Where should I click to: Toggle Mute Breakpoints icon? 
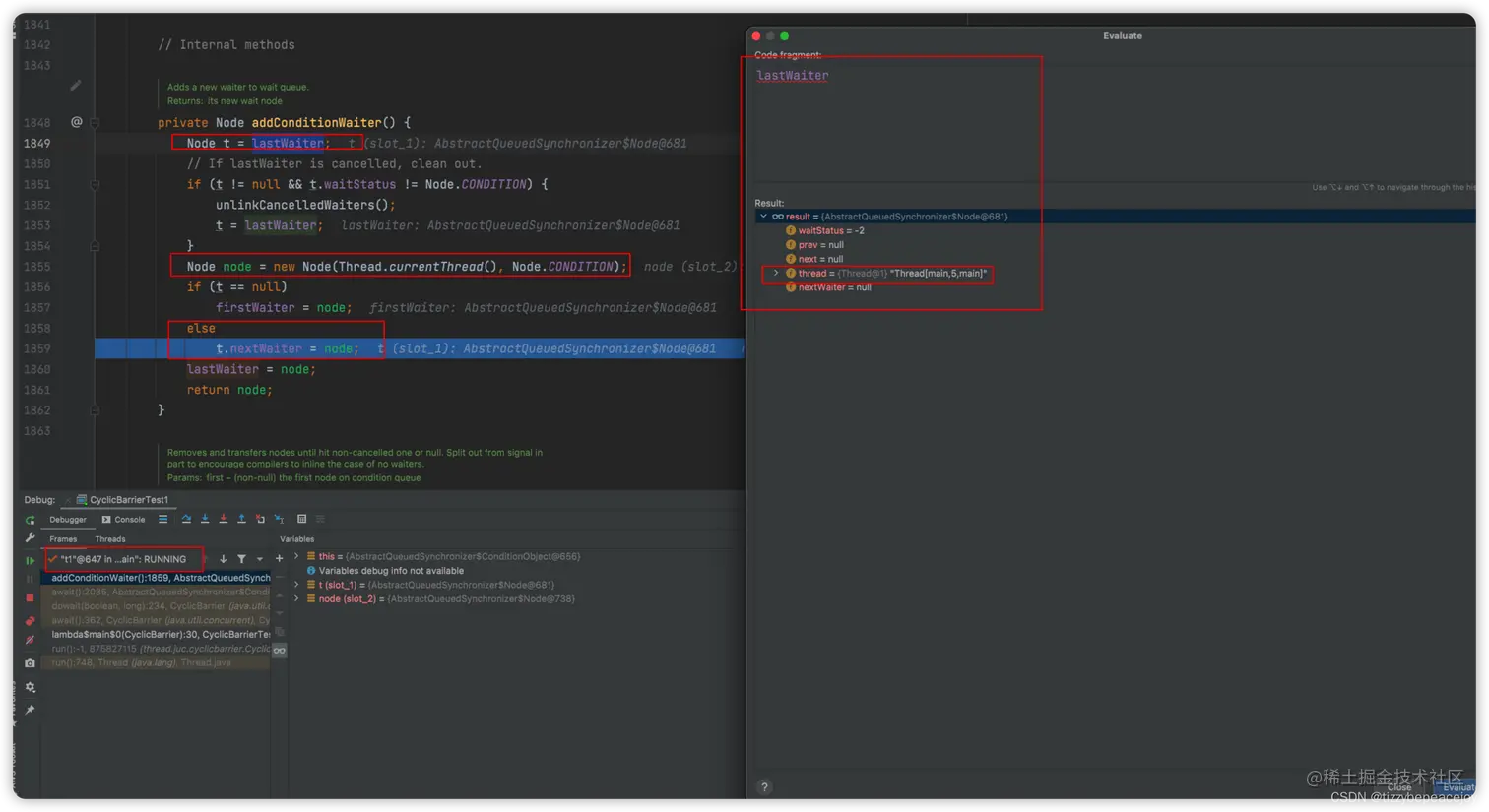tap(30, 640)
